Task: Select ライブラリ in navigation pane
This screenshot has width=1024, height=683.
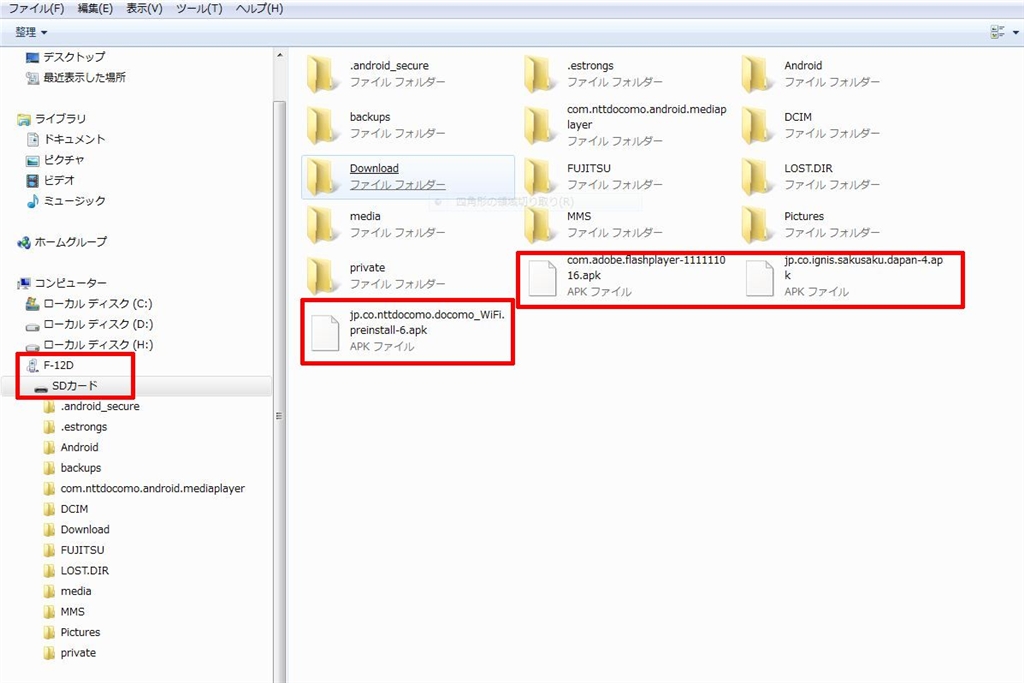Action: (52, 119)
